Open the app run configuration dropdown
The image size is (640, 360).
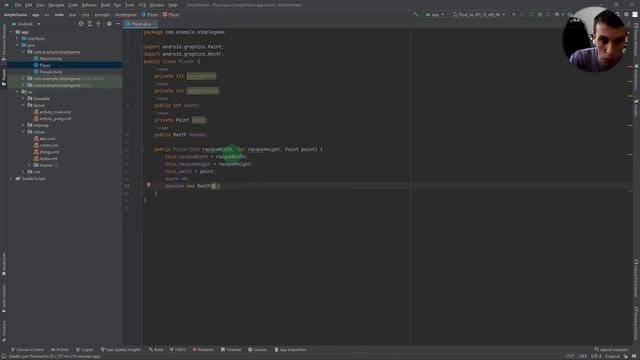(x=435, y=14)
